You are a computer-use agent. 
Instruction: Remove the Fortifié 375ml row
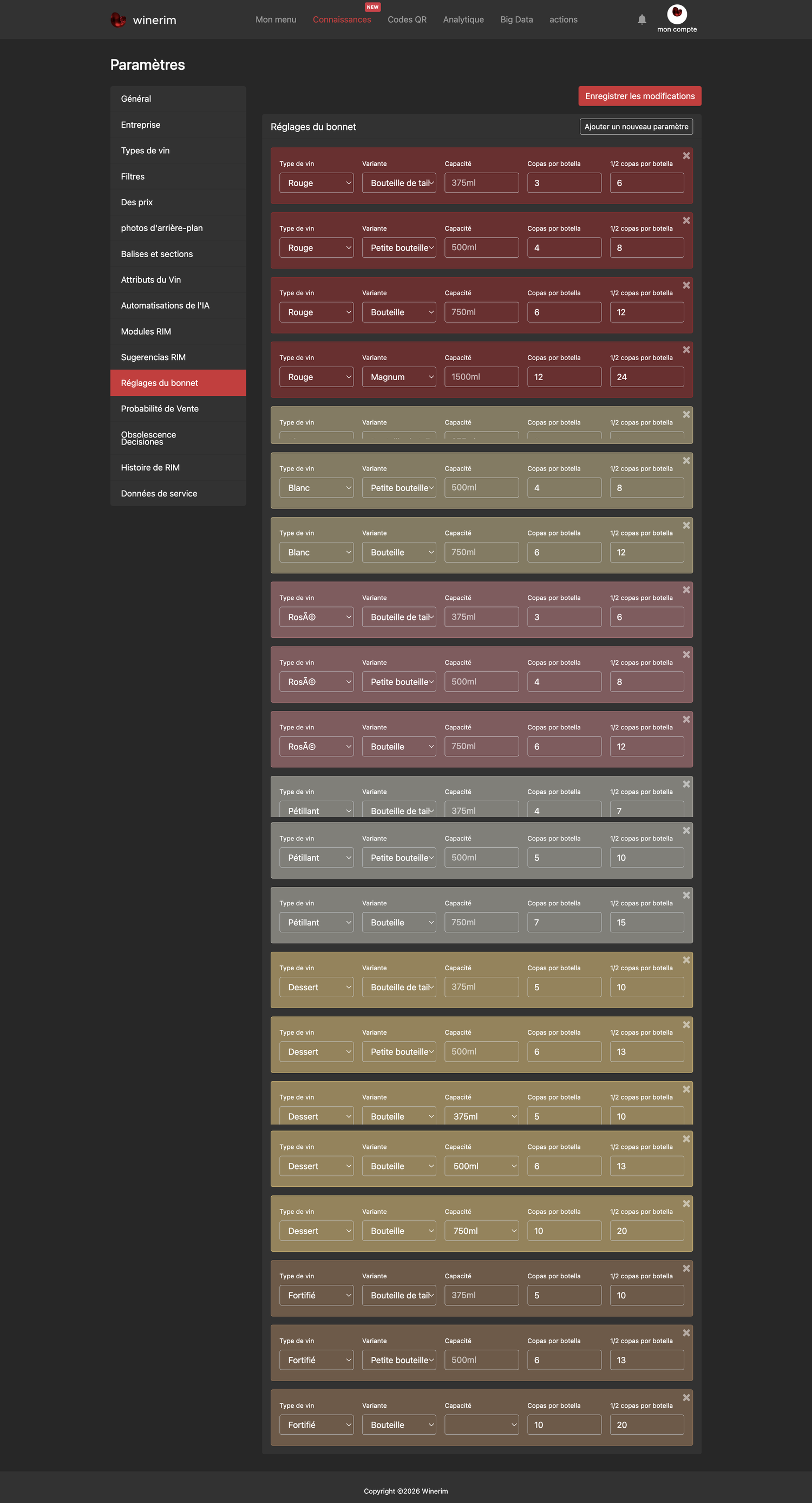tap(686, 1268)
